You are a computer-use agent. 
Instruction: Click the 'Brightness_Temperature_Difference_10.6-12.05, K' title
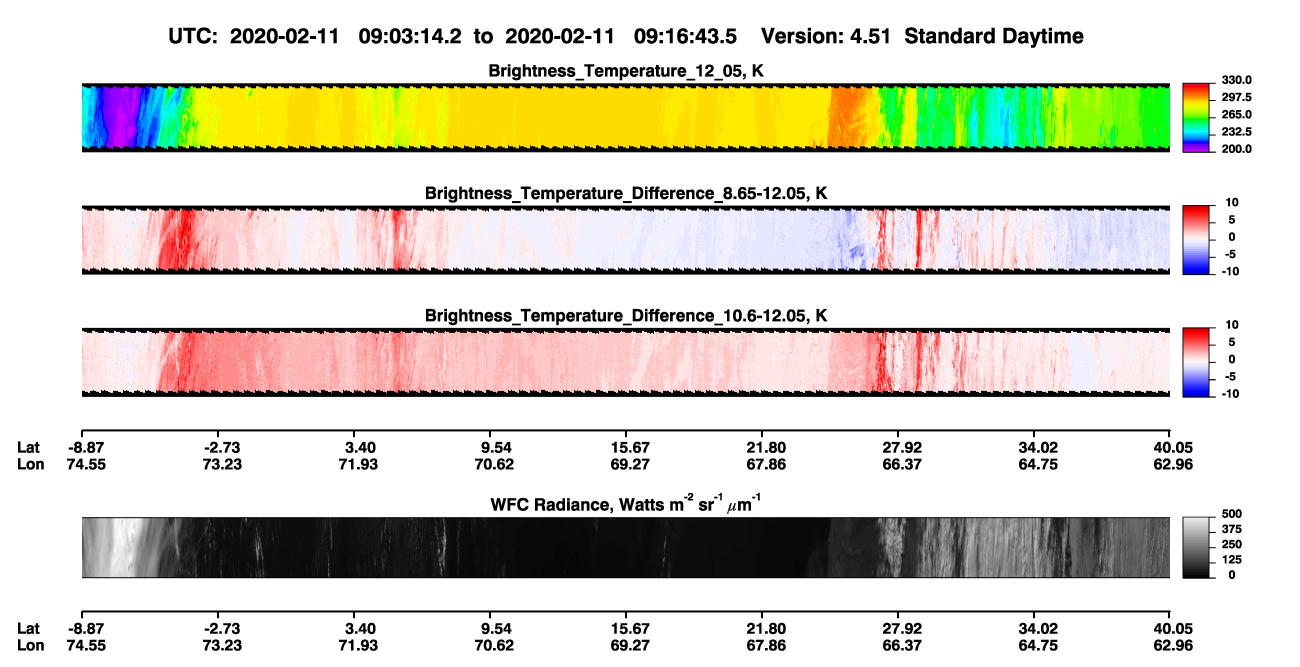tap(626, 315)
